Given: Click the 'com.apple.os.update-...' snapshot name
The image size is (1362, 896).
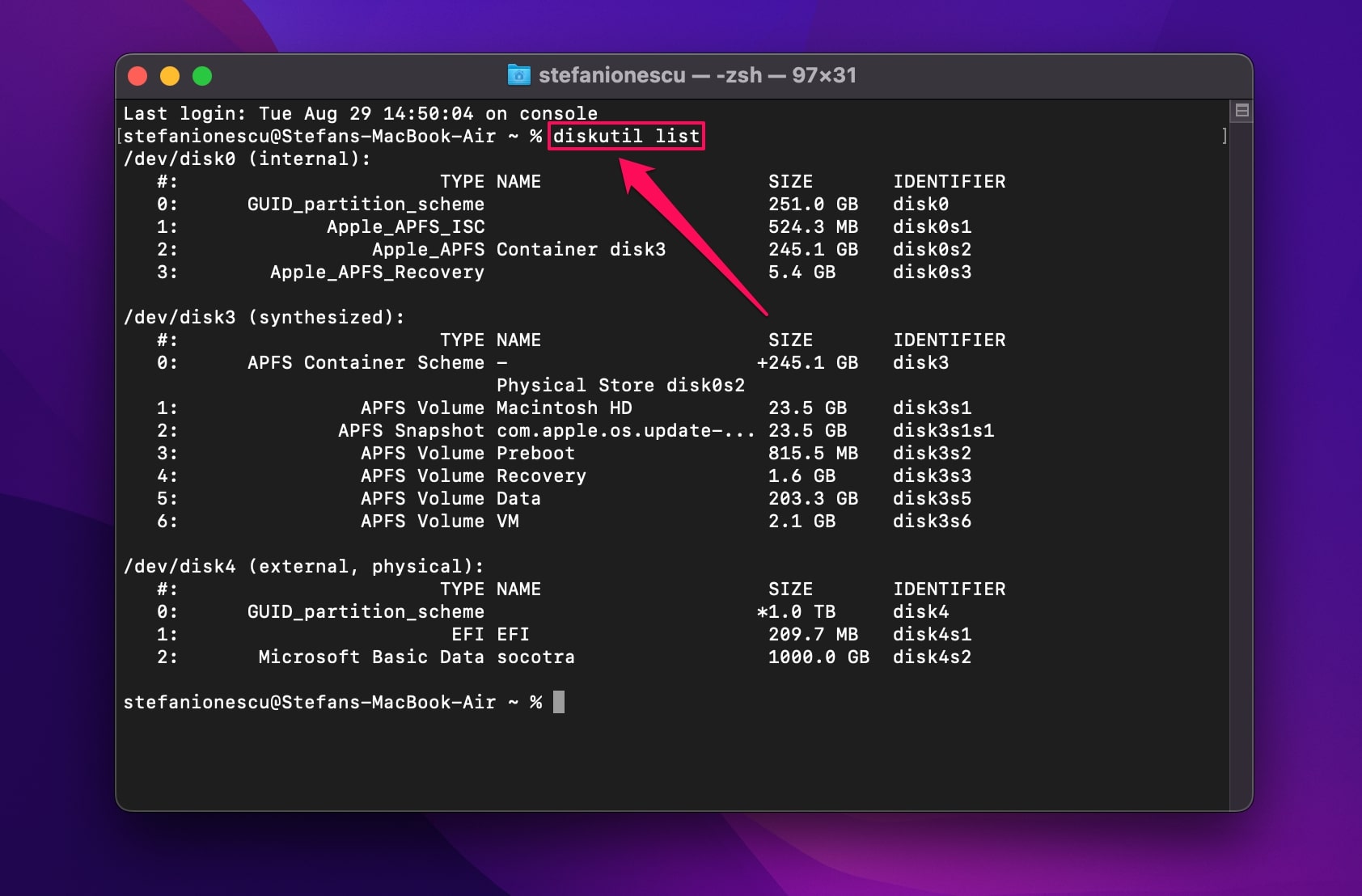Looking at the screenshot, I should click(625, 430).
